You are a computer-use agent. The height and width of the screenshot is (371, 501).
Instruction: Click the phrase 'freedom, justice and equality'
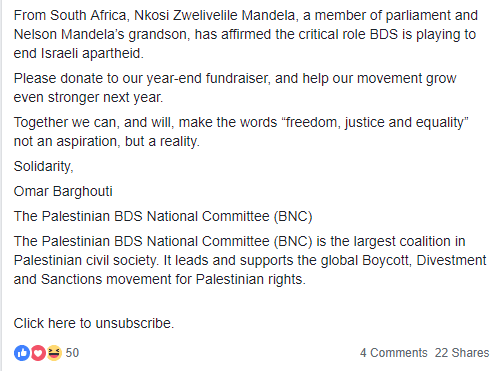pos(375,122)
